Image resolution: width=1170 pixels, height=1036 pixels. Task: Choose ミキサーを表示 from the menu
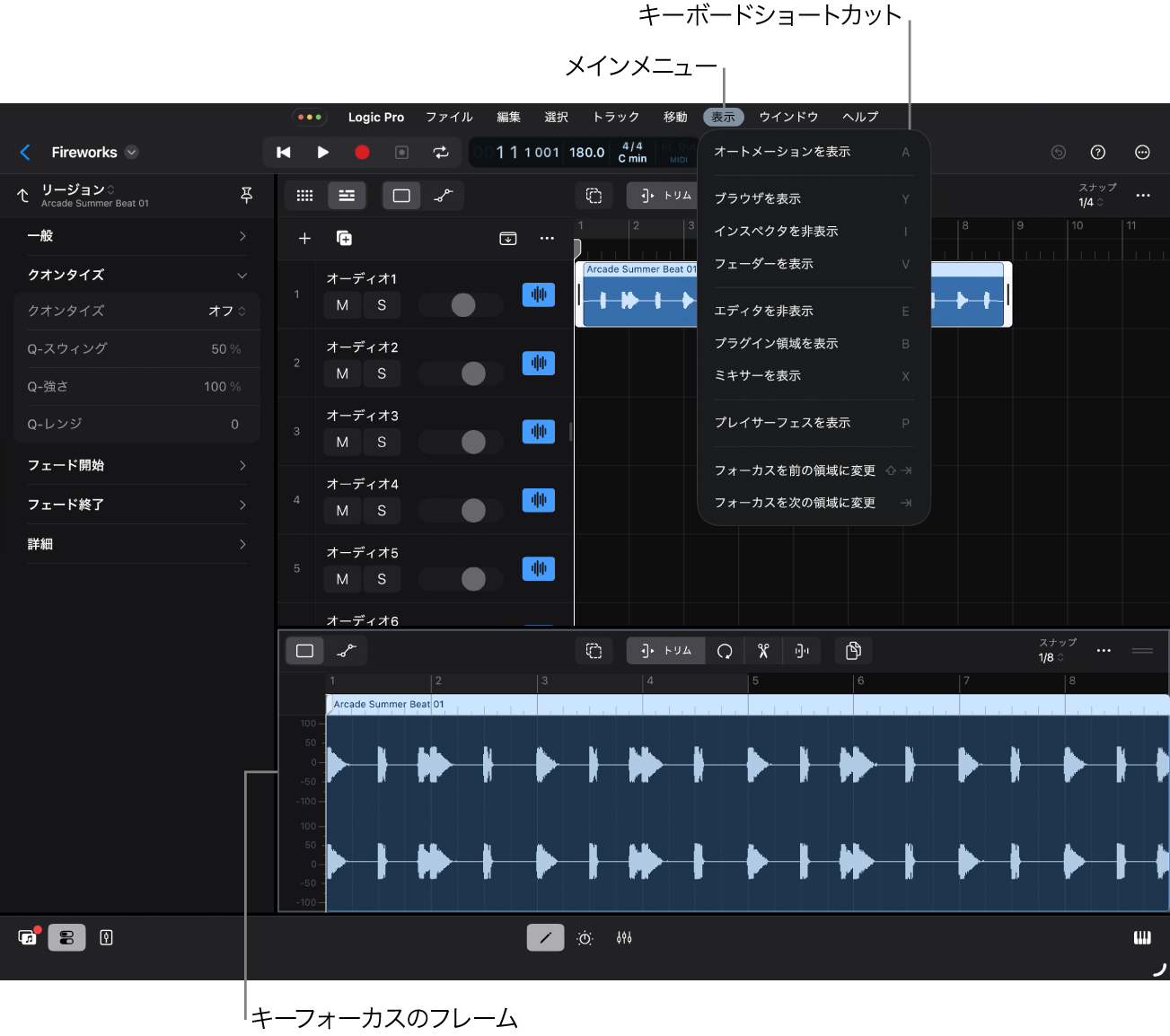click(x=758, y=376)
